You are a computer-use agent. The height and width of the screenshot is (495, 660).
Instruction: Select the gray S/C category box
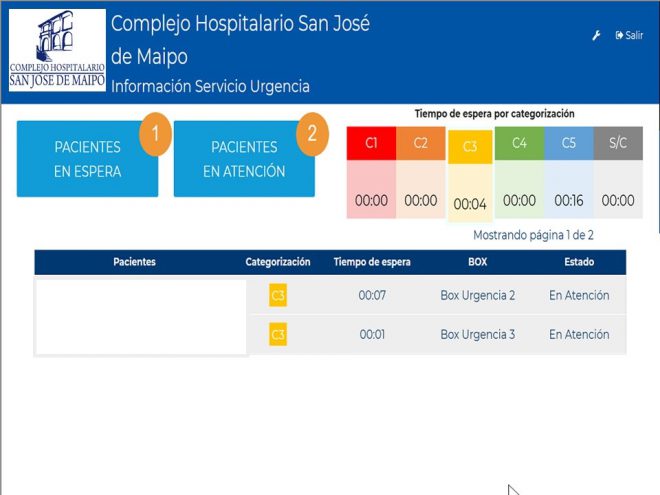(x=618, y=144)
